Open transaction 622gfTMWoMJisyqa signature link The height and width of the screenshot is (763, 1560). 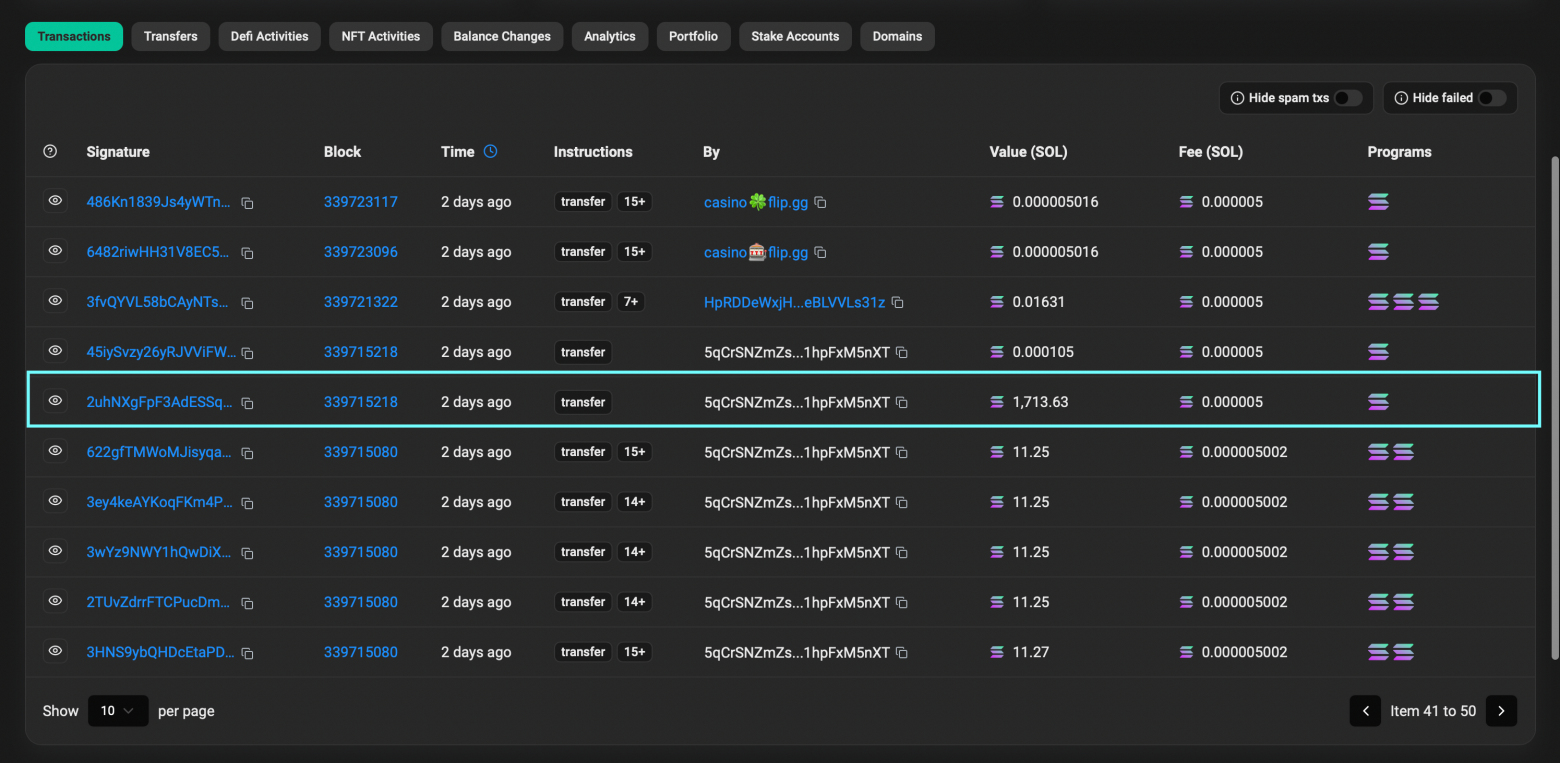(159, 452)
